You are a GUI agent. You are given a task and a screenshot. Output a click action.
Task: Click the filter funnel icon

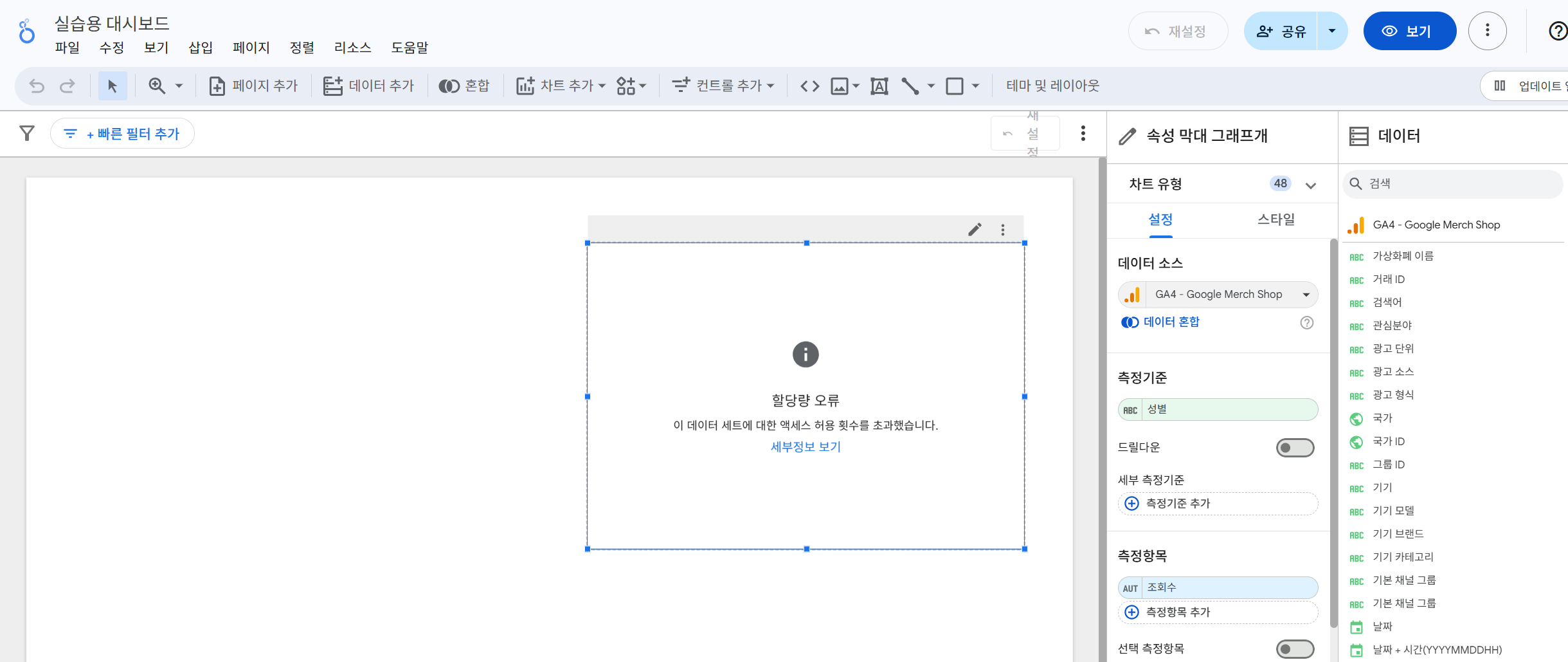27,133
